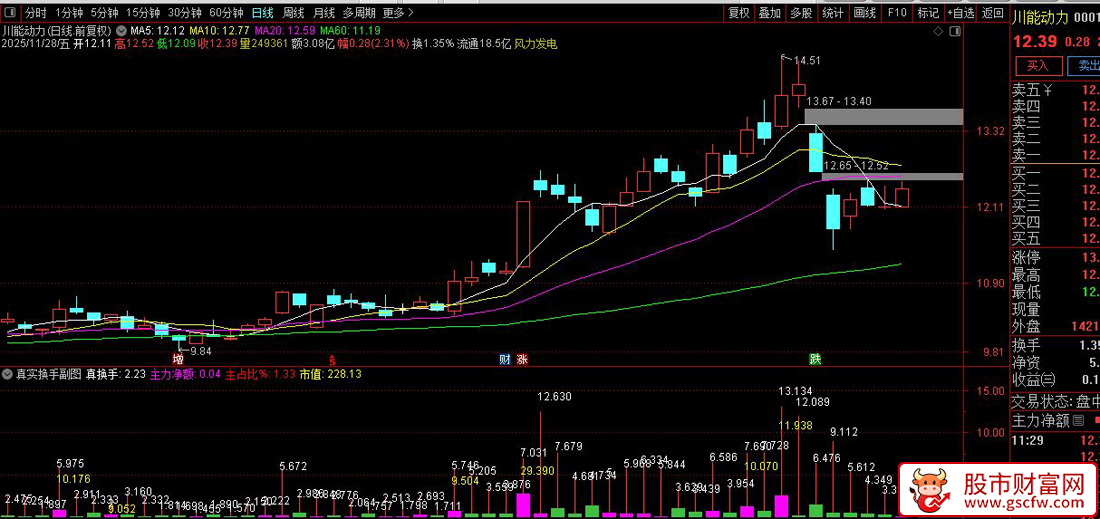Click the 风力发电 sector label
Viewport: 1100px width, 519px height.
pos(536,43)
